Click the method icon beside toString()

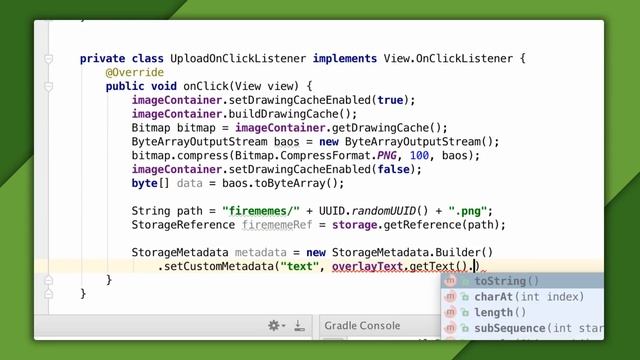(x=450, y=281)
